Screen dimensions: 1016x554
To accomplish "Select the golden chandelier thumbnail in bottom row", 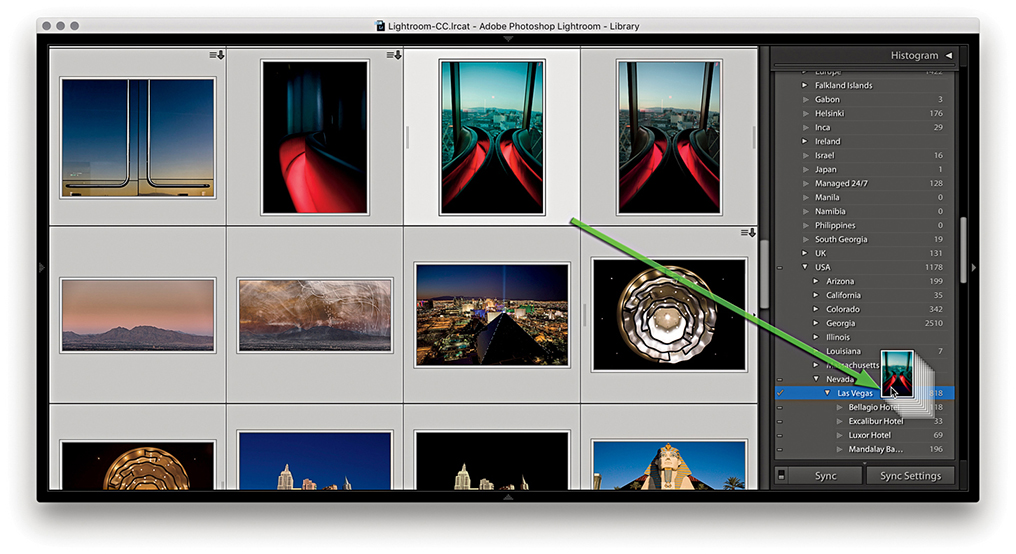I will [137, 465].
